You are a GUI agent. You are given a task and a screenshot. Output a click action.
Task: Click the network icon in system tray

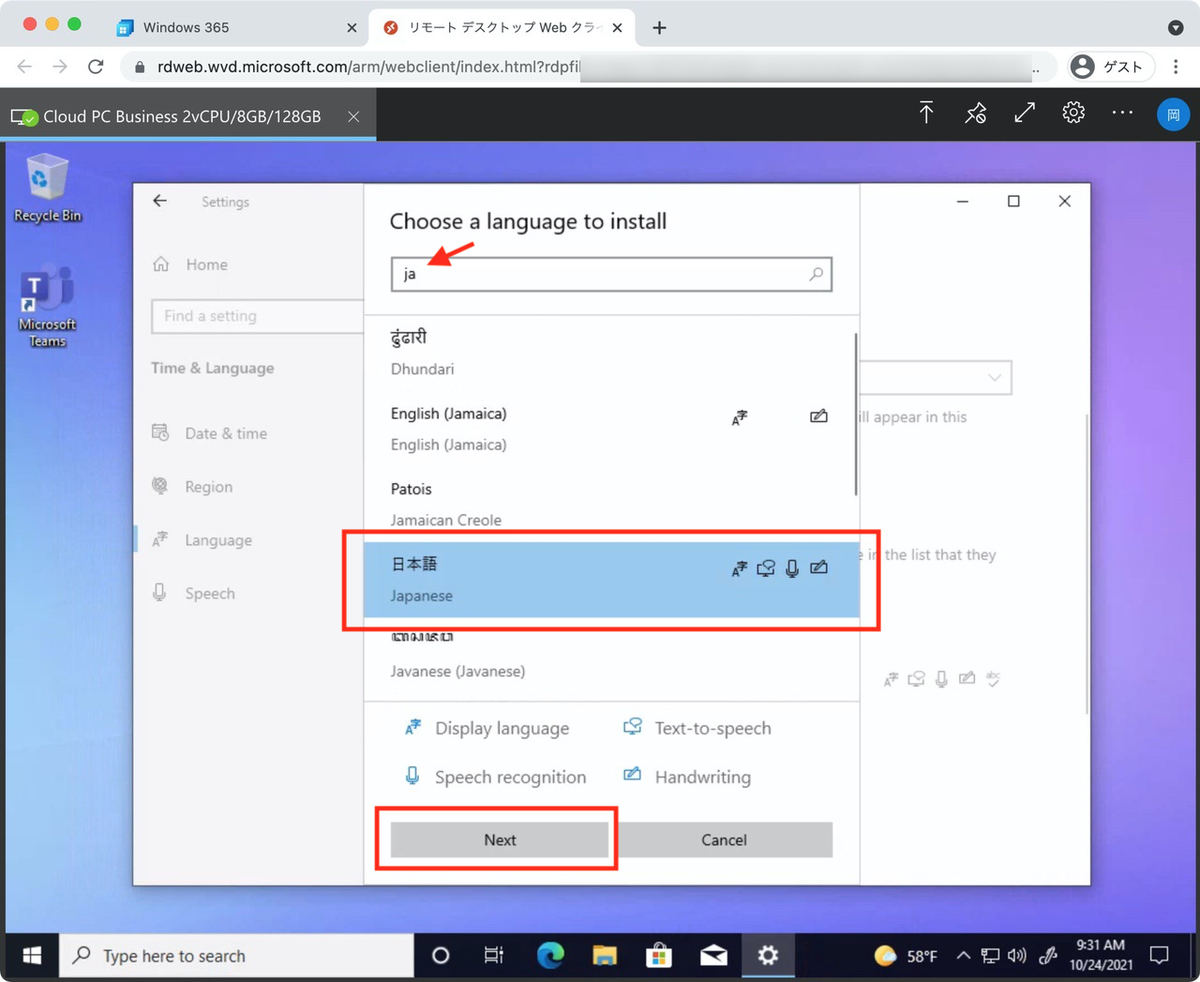click(990, 956)
